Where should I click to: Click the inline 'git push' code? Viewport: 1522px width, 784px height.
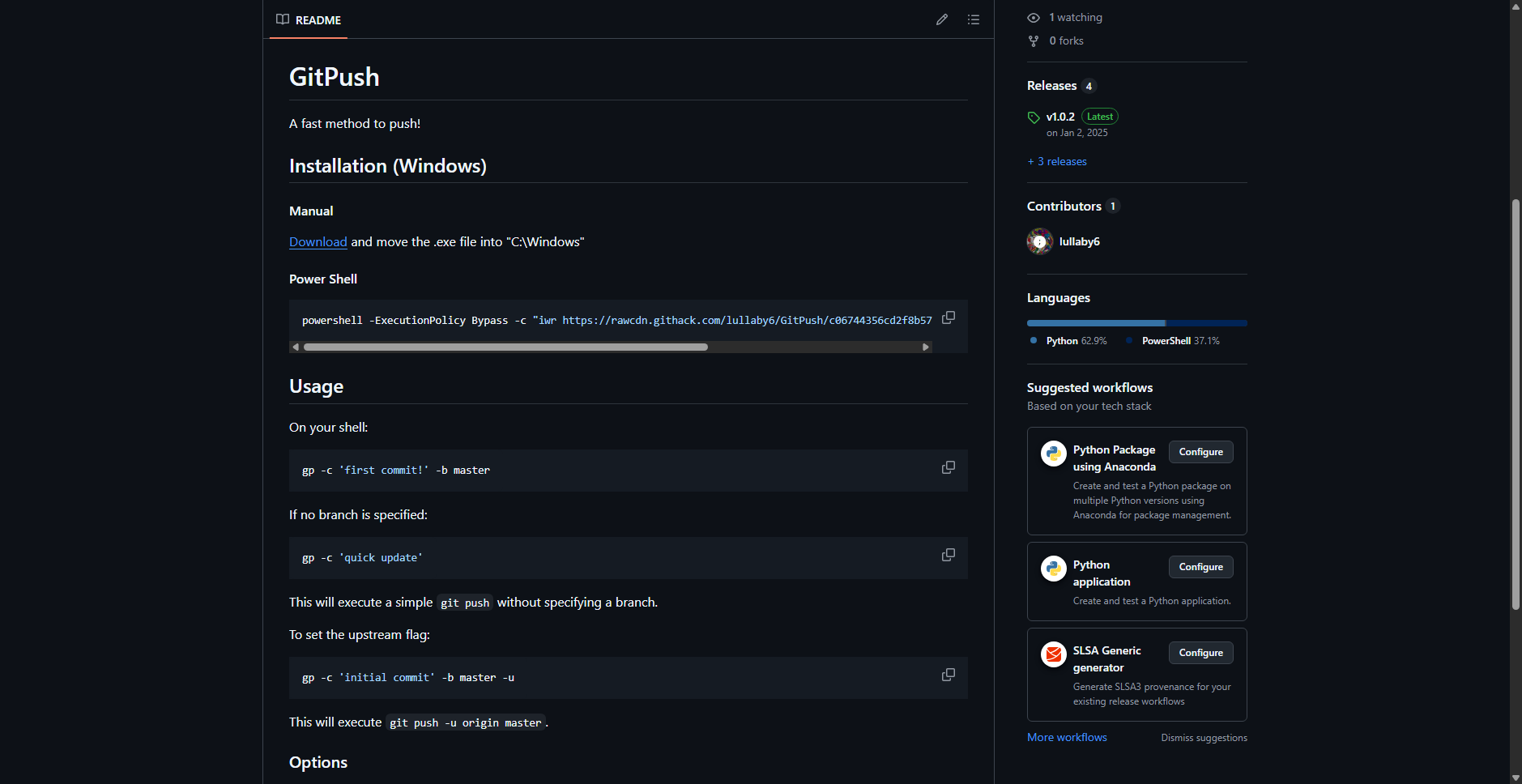tap(465, 603)
